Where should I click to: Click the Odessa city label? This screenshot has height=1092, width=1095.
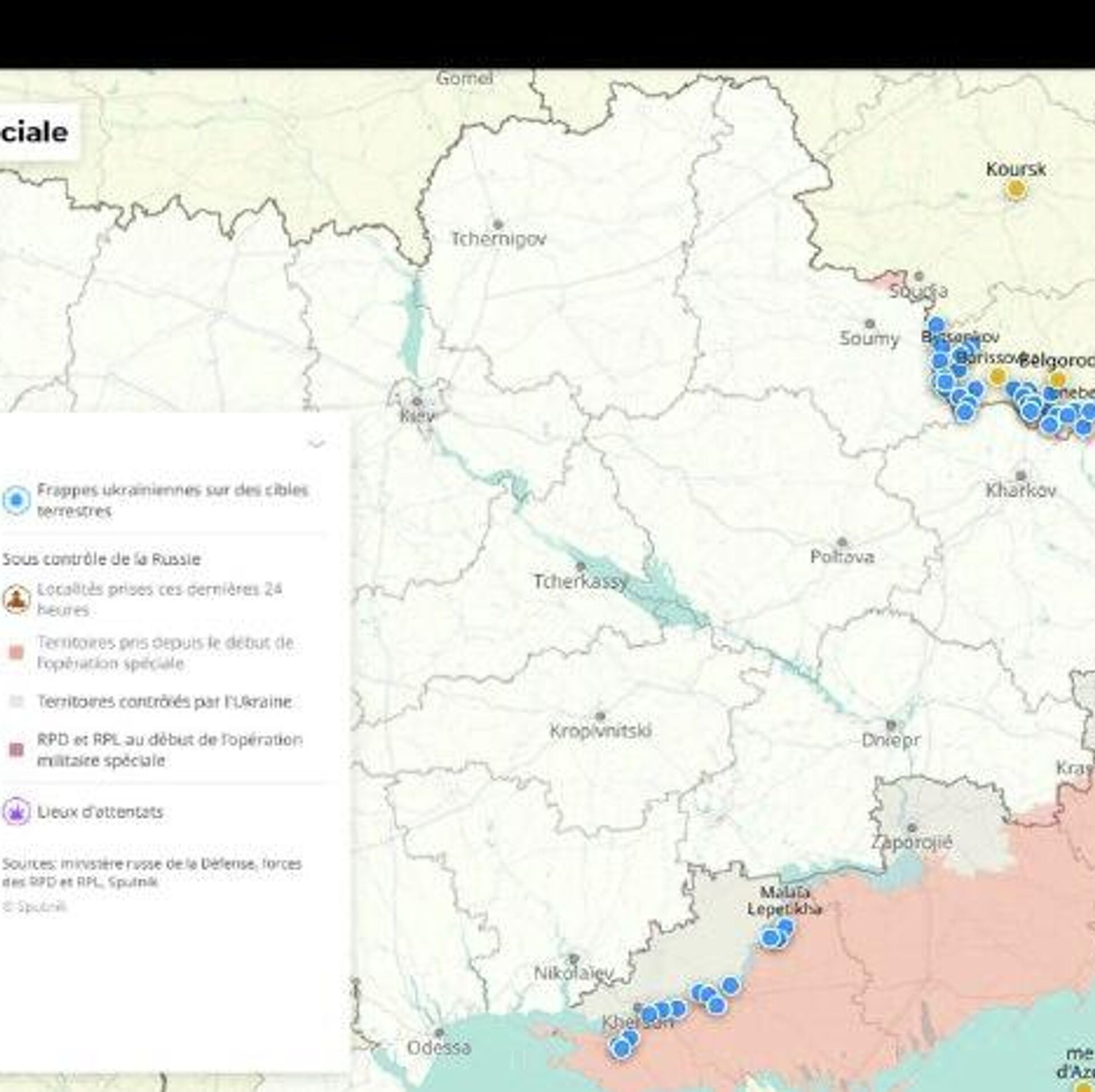tap(439, 1048)
